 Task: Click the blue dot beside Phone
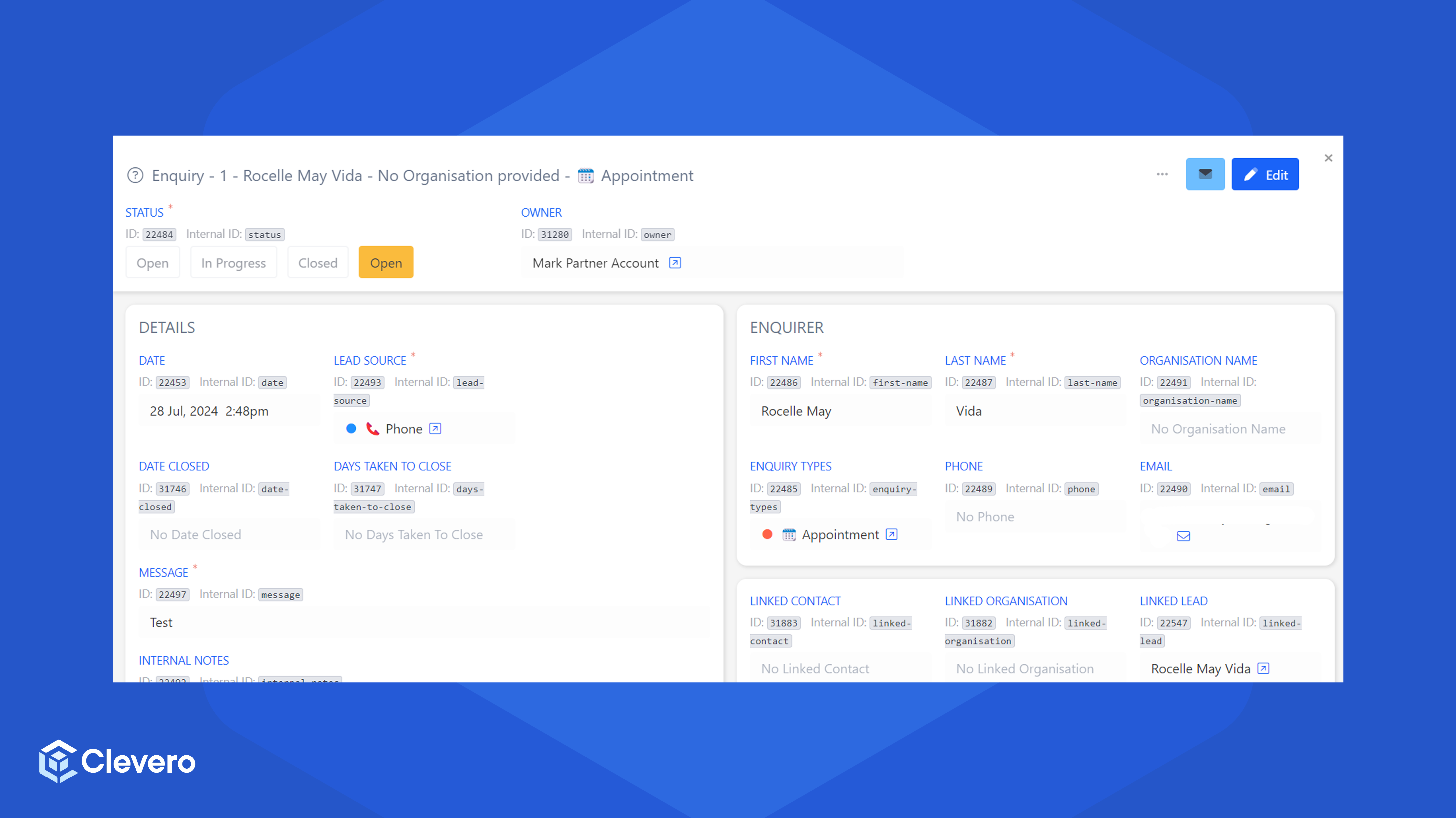pyautogui.click(x=351, y=429)
